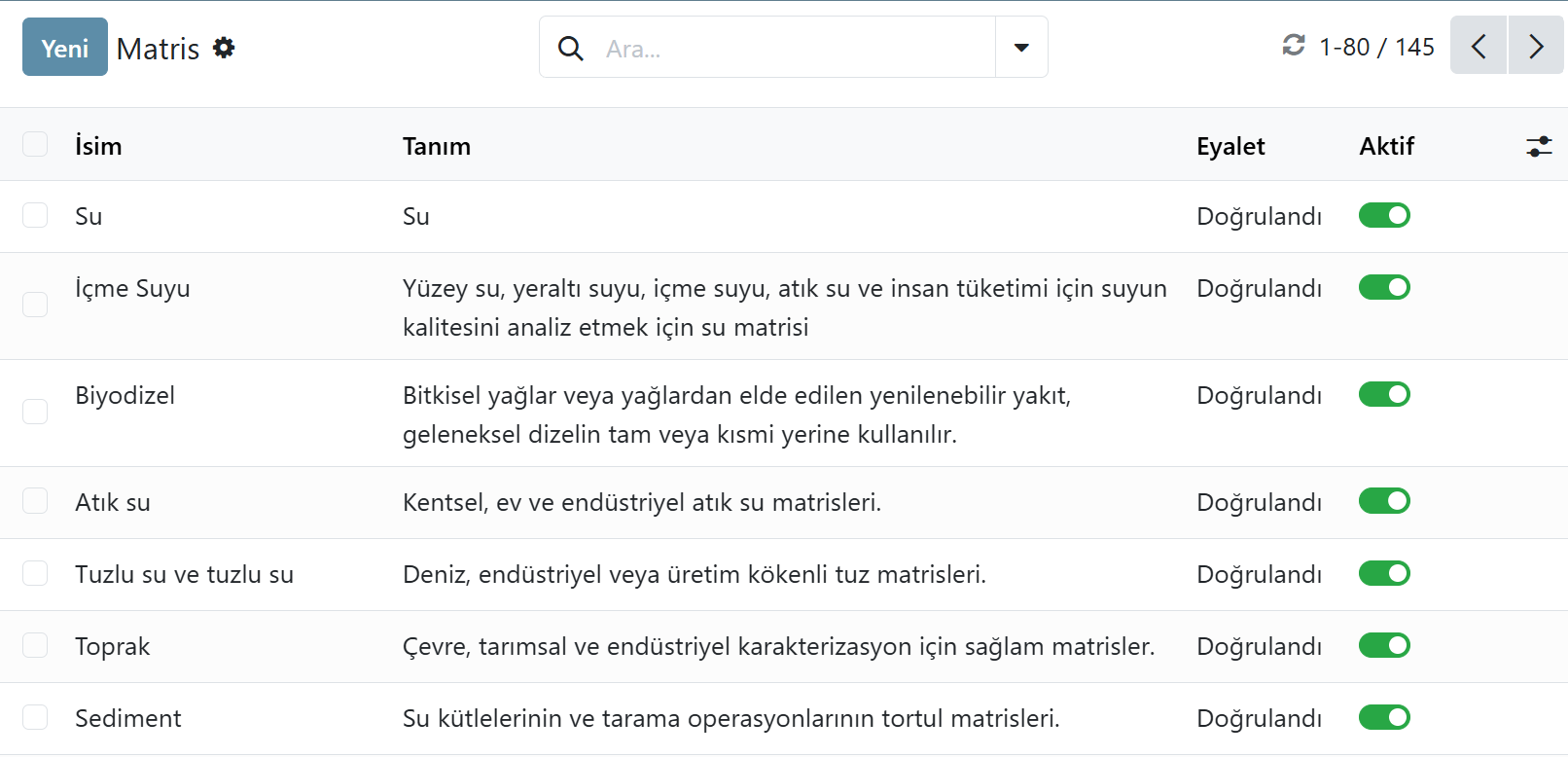
Task: Go to next page with right arrow
Action: [1535, 46]
